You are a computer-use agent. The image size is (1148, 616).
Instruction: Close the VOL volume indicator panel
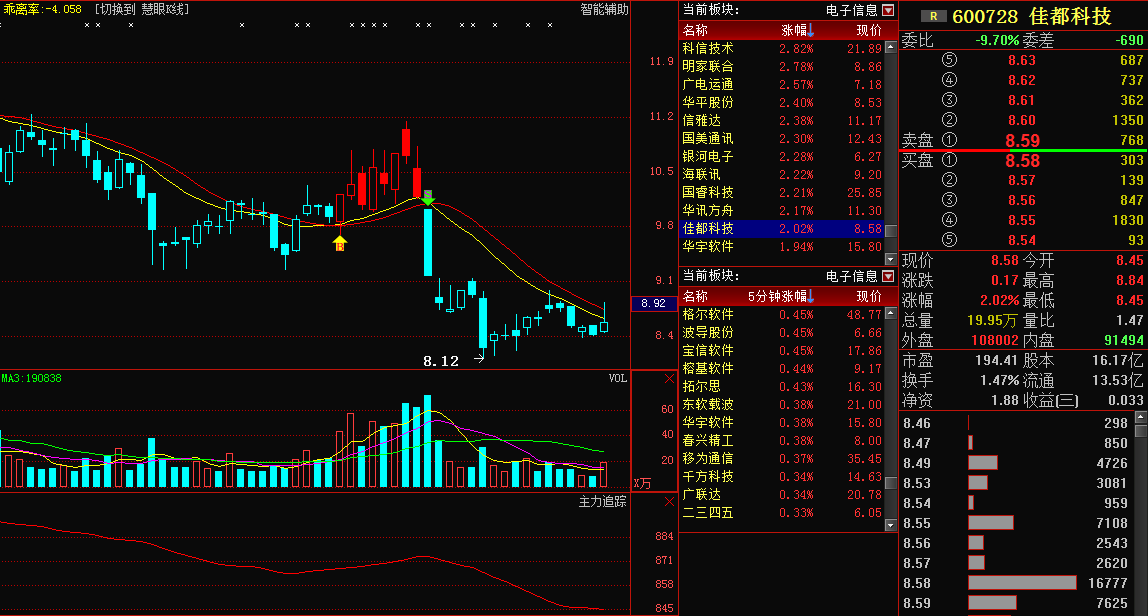coord(669,379)
